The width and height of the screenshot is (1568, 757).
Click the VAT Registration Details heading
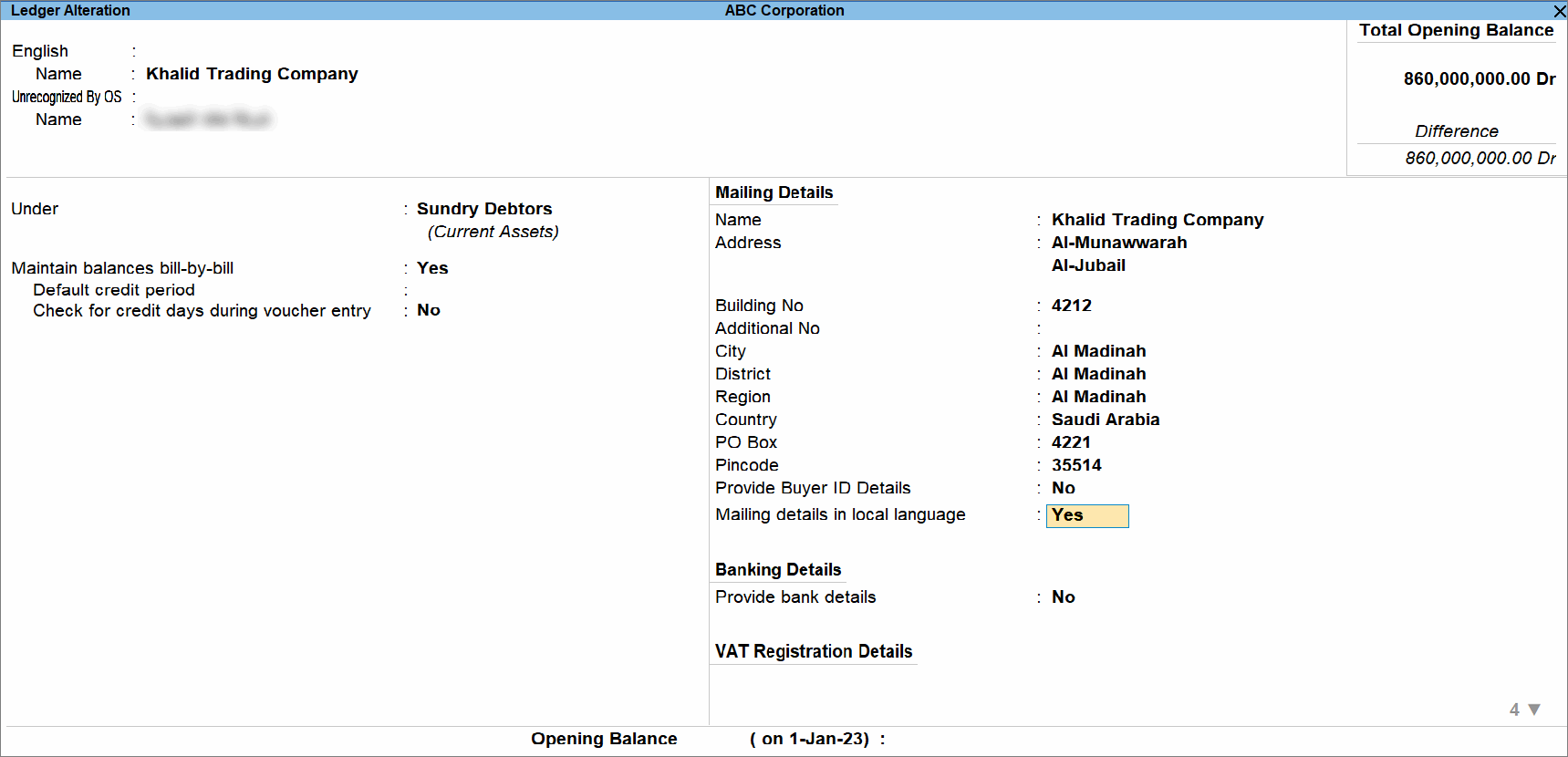tap(814, 651)
